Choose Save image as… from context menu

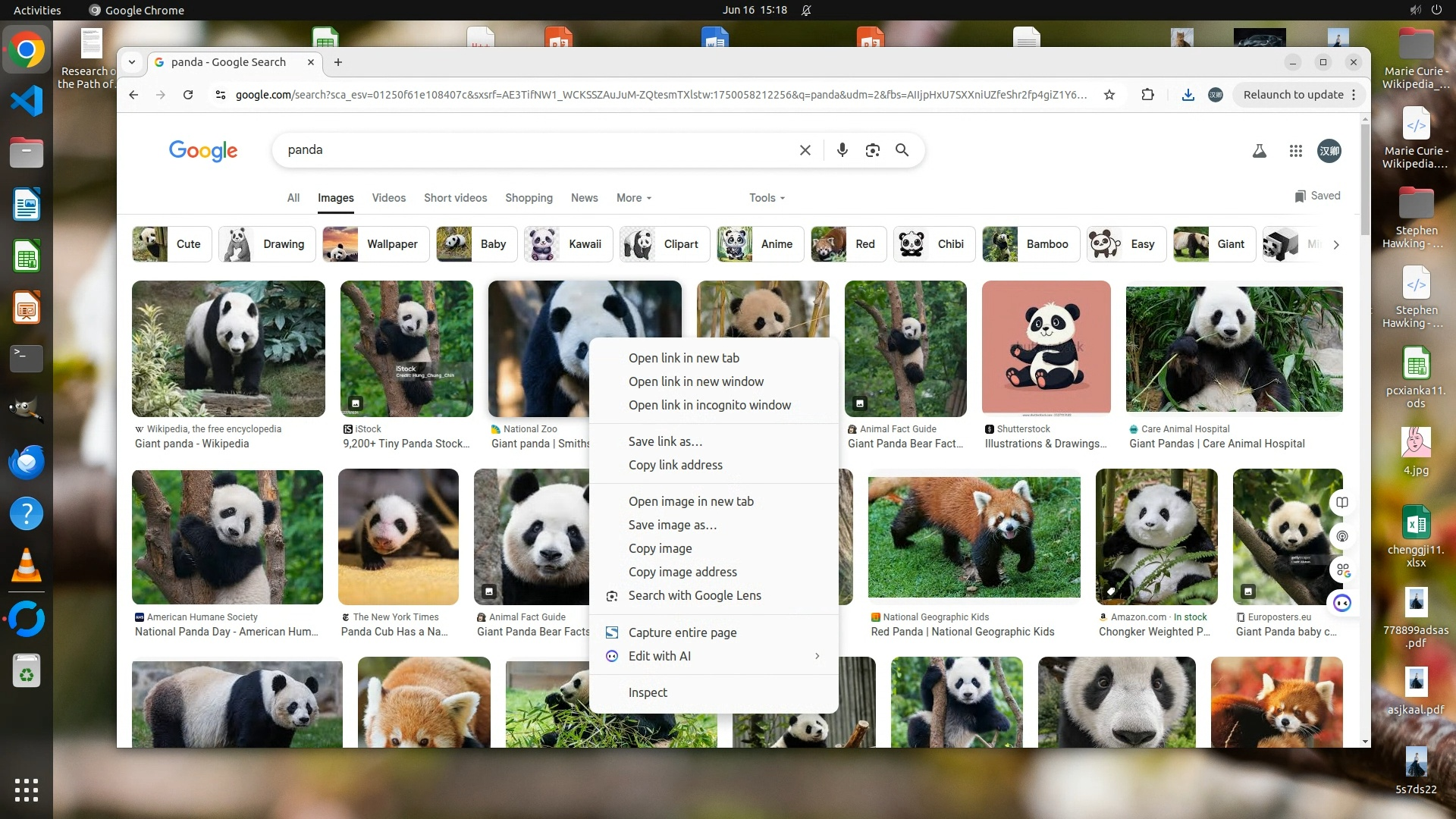click(x=672, y=525)
